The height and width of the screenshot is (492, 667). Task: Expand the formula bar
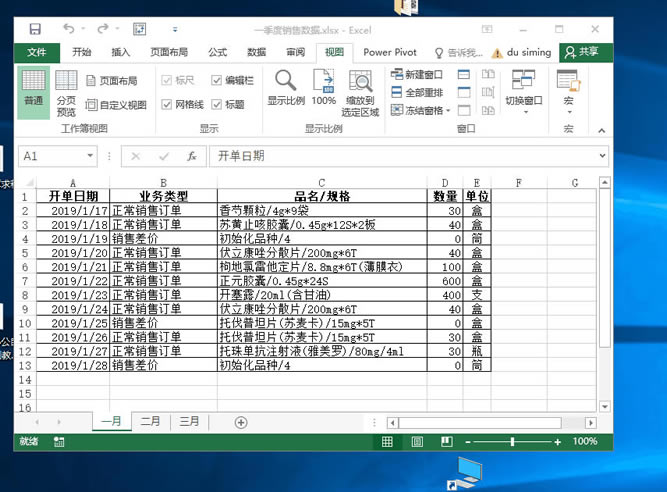[602, 156]
